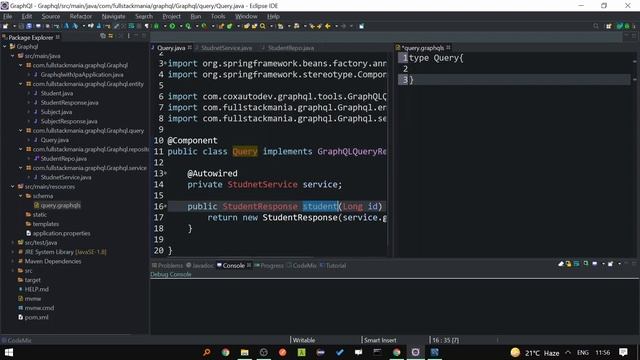Expand the JRE System Library node
Viewport: 640px width, 360px height.
13,252
